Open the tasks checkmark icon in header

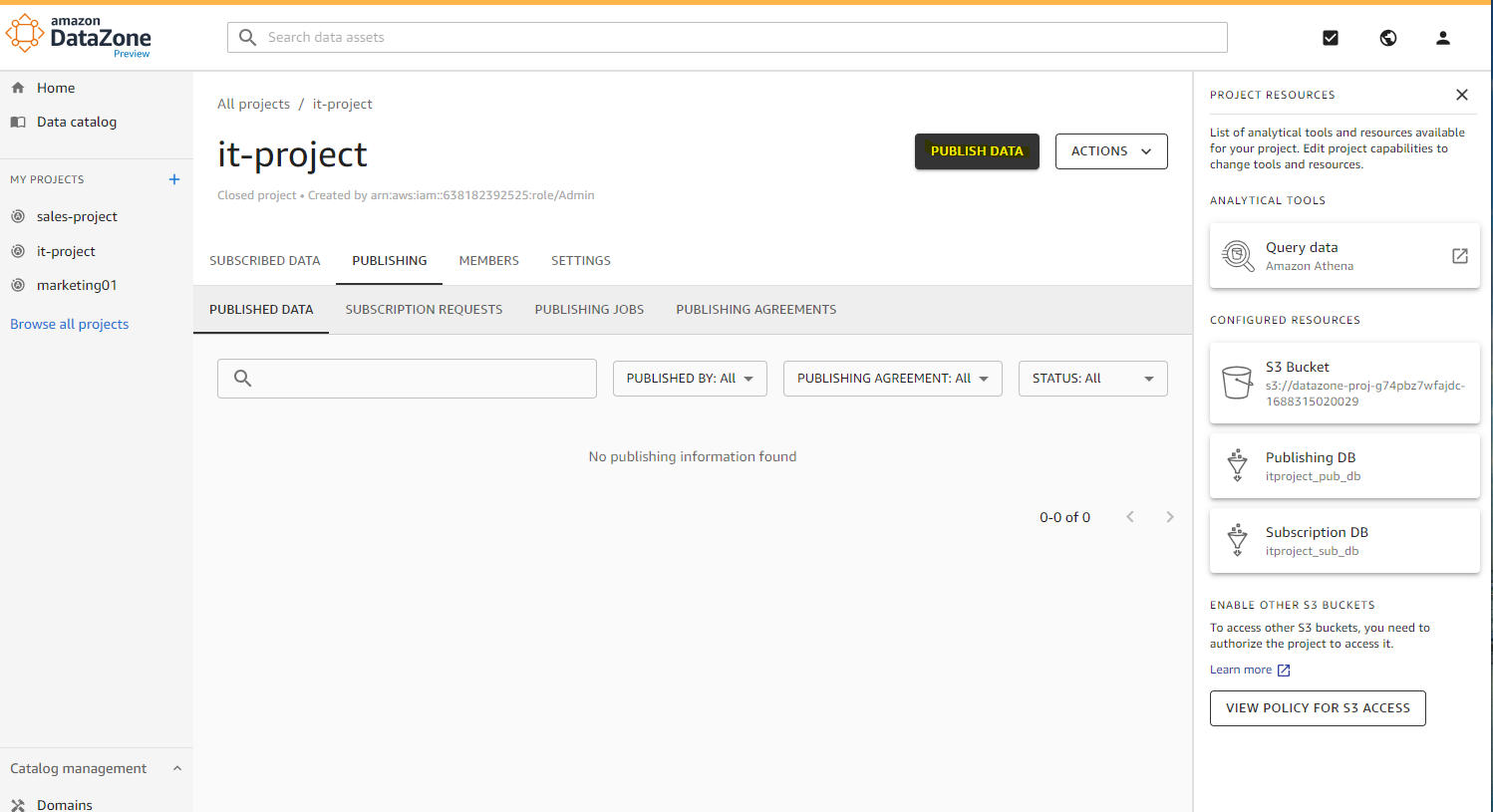coord(1331,38)
